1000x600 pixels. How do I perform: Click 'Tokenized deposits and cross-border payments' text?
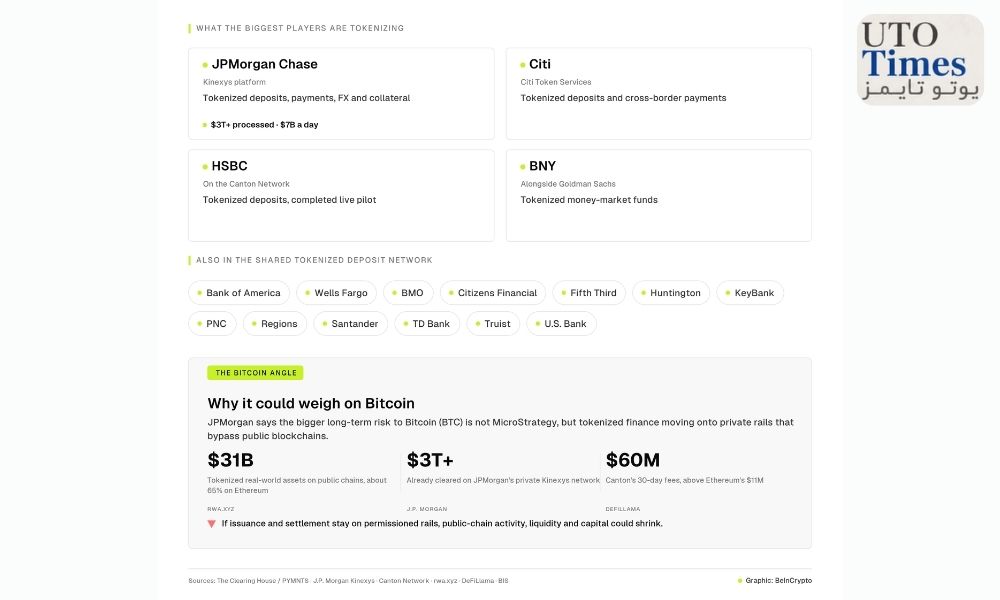(623, 98)
